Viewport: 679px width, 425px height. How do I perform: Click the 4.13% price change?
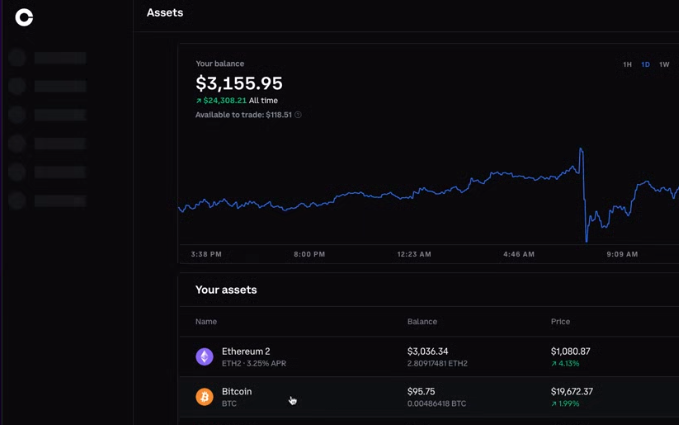pyautogui.click(x=565, y=363)
